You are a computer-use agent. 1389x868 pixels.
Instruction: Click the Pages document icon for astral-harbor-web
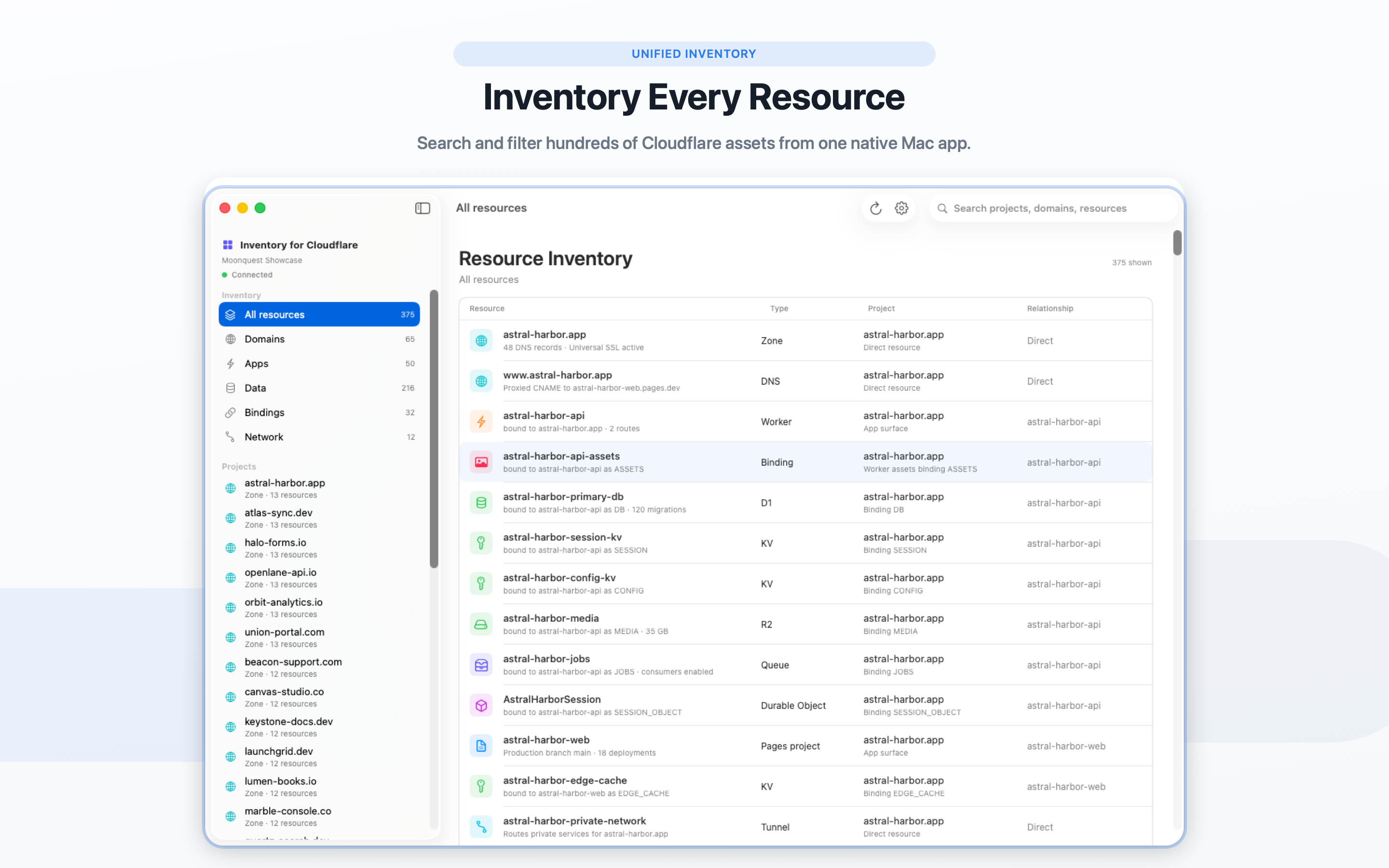pyautogui.click(x=481, y=746)
